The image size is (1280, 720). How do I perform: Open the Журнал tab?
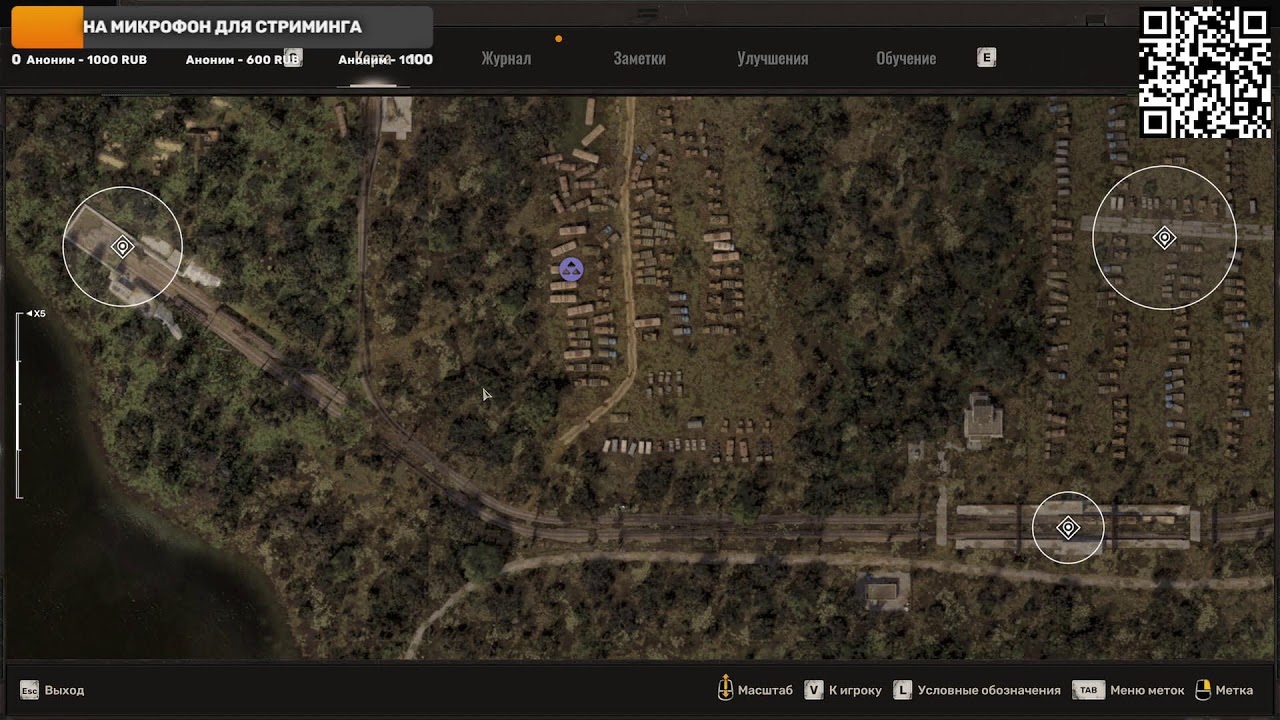[x=506, y=59]
